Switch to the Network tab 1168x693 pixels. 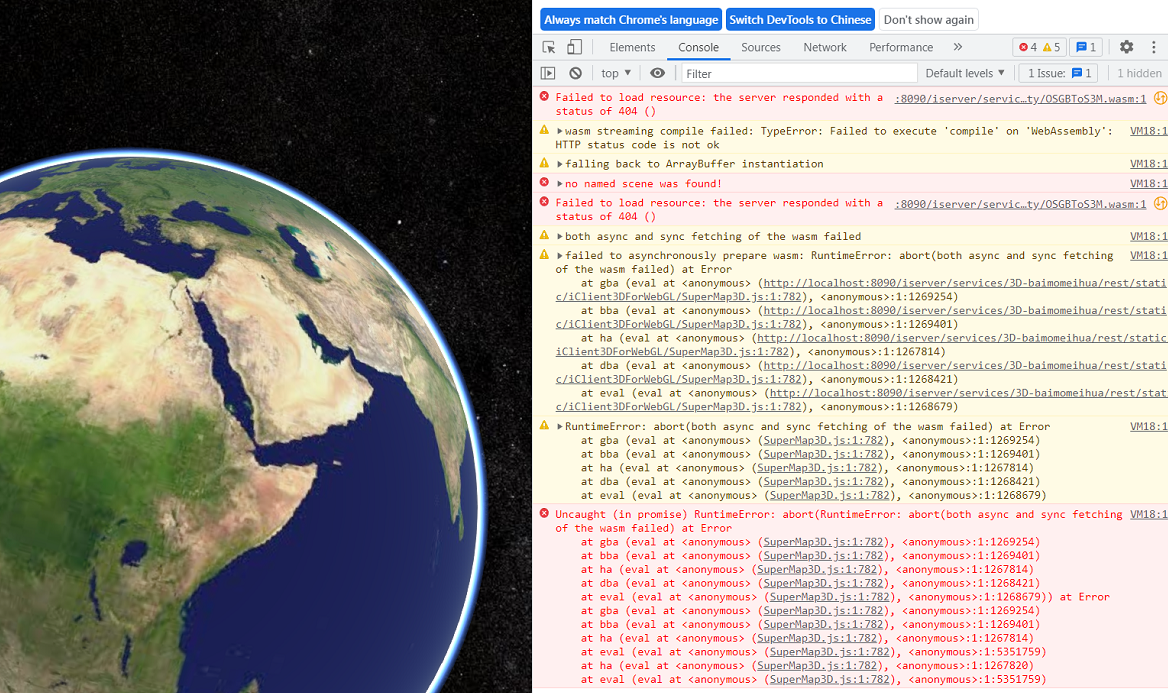[x=825, y=47]
